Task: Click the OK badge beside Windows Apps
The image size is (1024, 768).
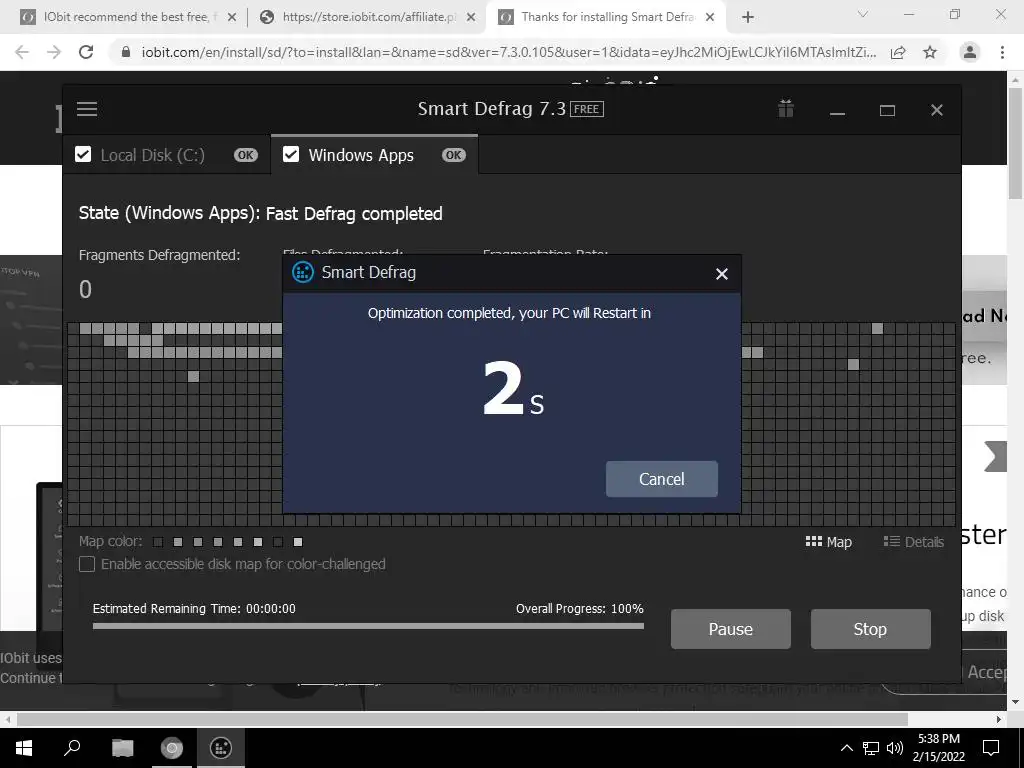Action: click(454, 155)
